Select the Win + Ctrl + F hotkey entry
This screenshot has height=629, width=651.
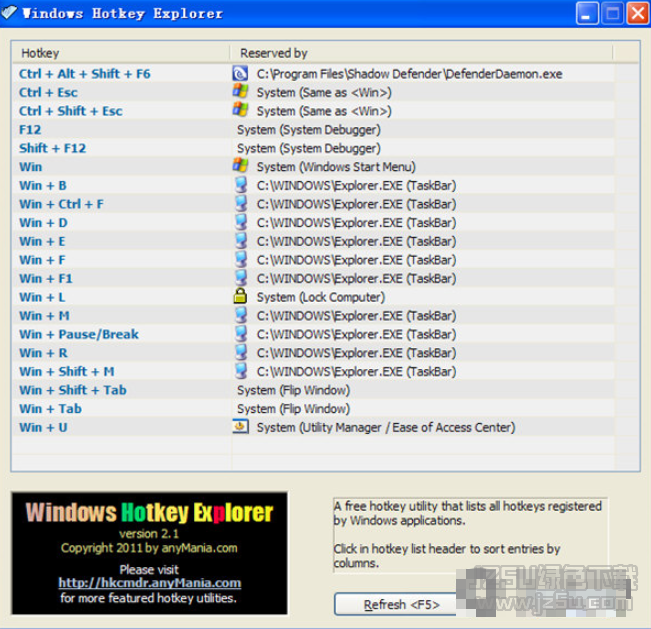point(61,204)
